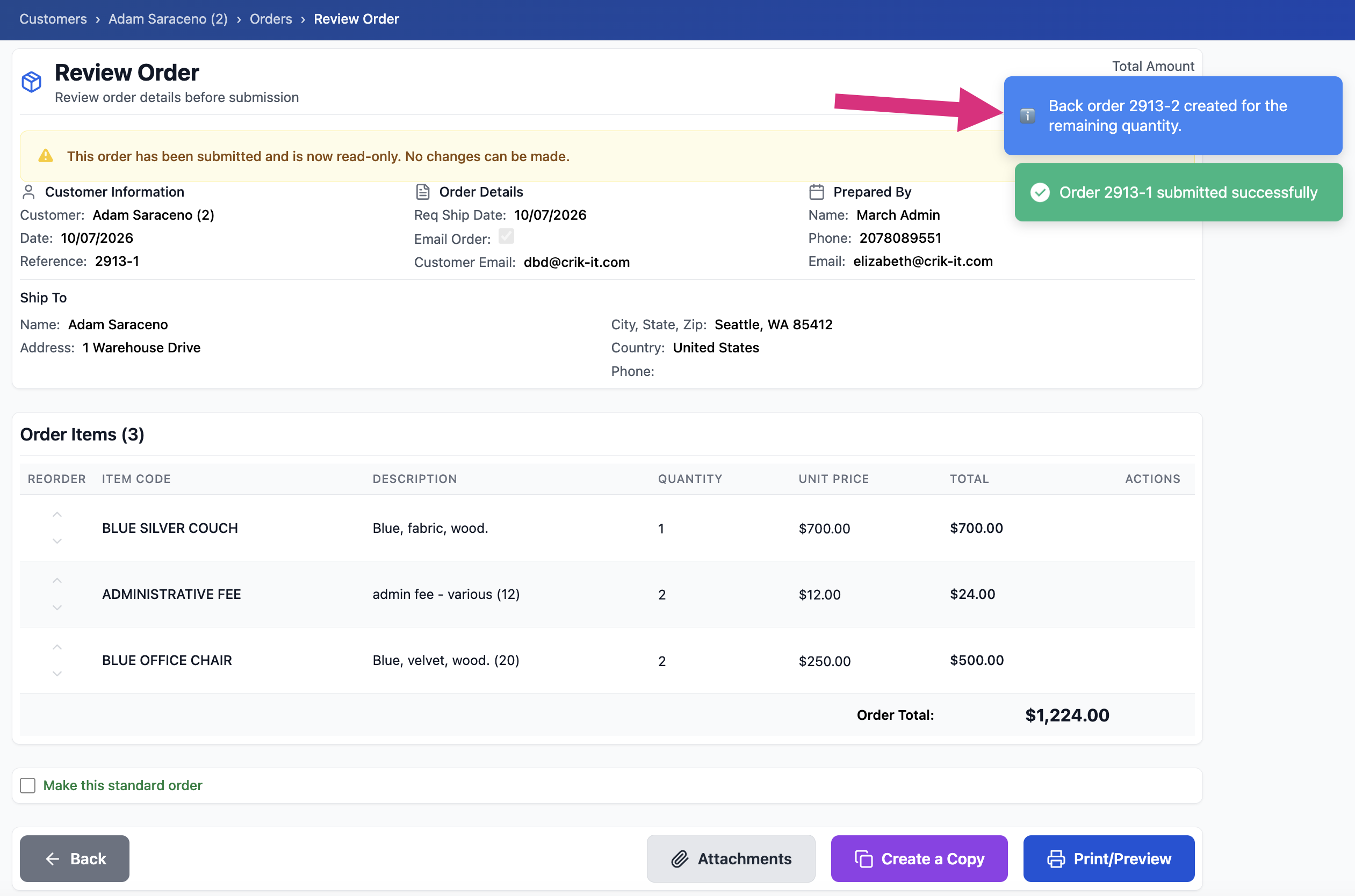The width and height of the screenshot is (1355, 896).
Task: Open Adam Saraceno (2) breadcrumb
Action: tap(168, 19)
